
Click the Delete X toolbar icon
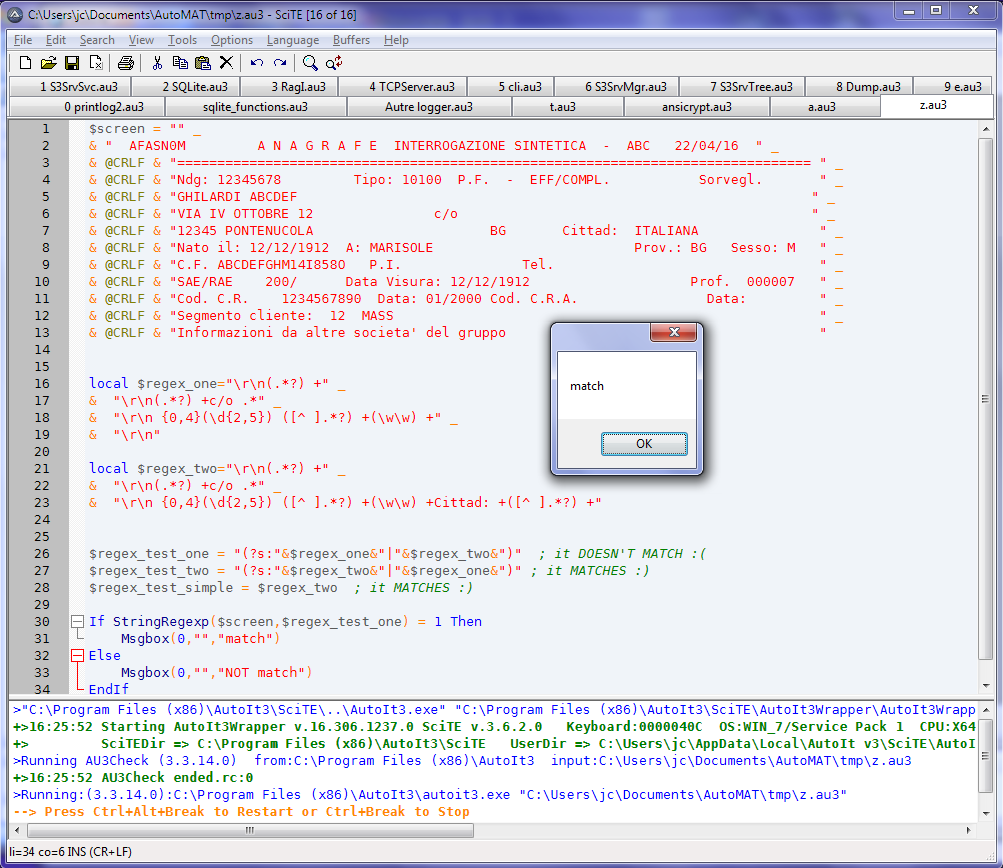[x=226, y=63]
